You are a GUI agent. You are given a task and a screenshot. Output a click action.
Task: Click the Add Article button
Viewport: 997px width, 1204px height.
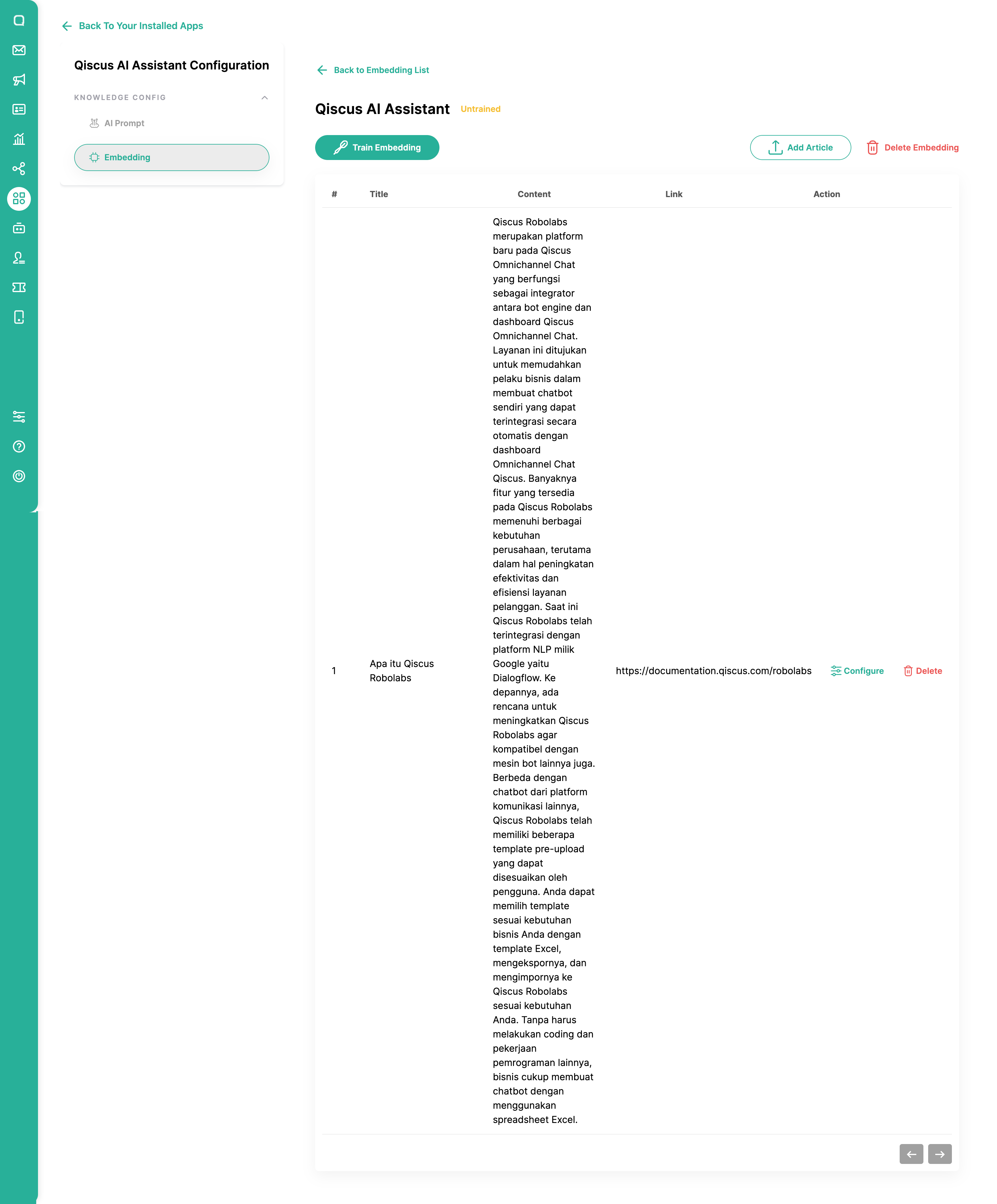pyautogui.click(x=801, y=147)
